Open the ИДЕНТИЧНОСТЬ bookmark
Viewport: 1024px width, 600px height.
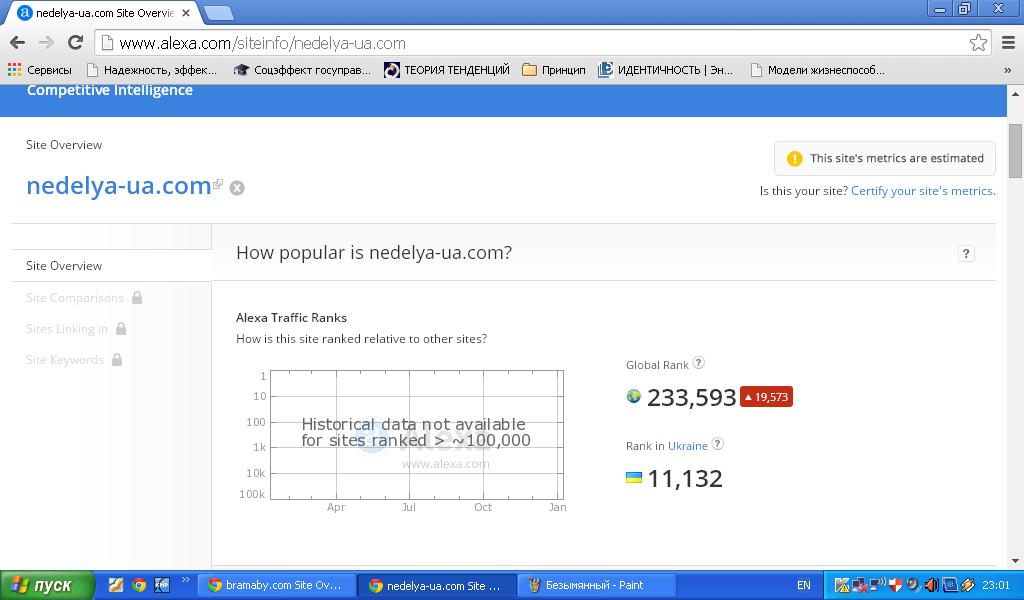point(665,70)
